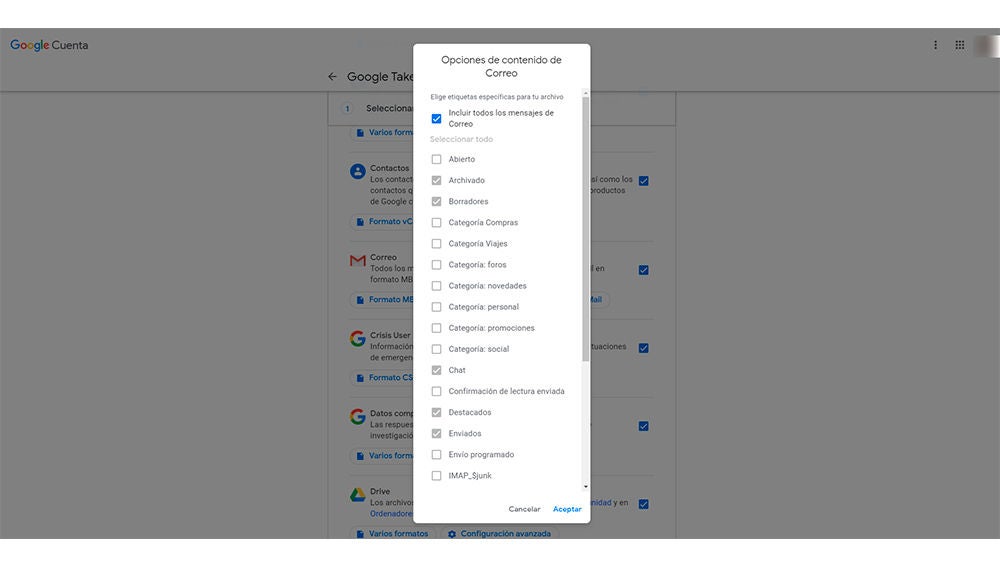Toggle the Destacados checkbox
The width and height of the screenshot is (1000, 567).
tap(436, 413)
